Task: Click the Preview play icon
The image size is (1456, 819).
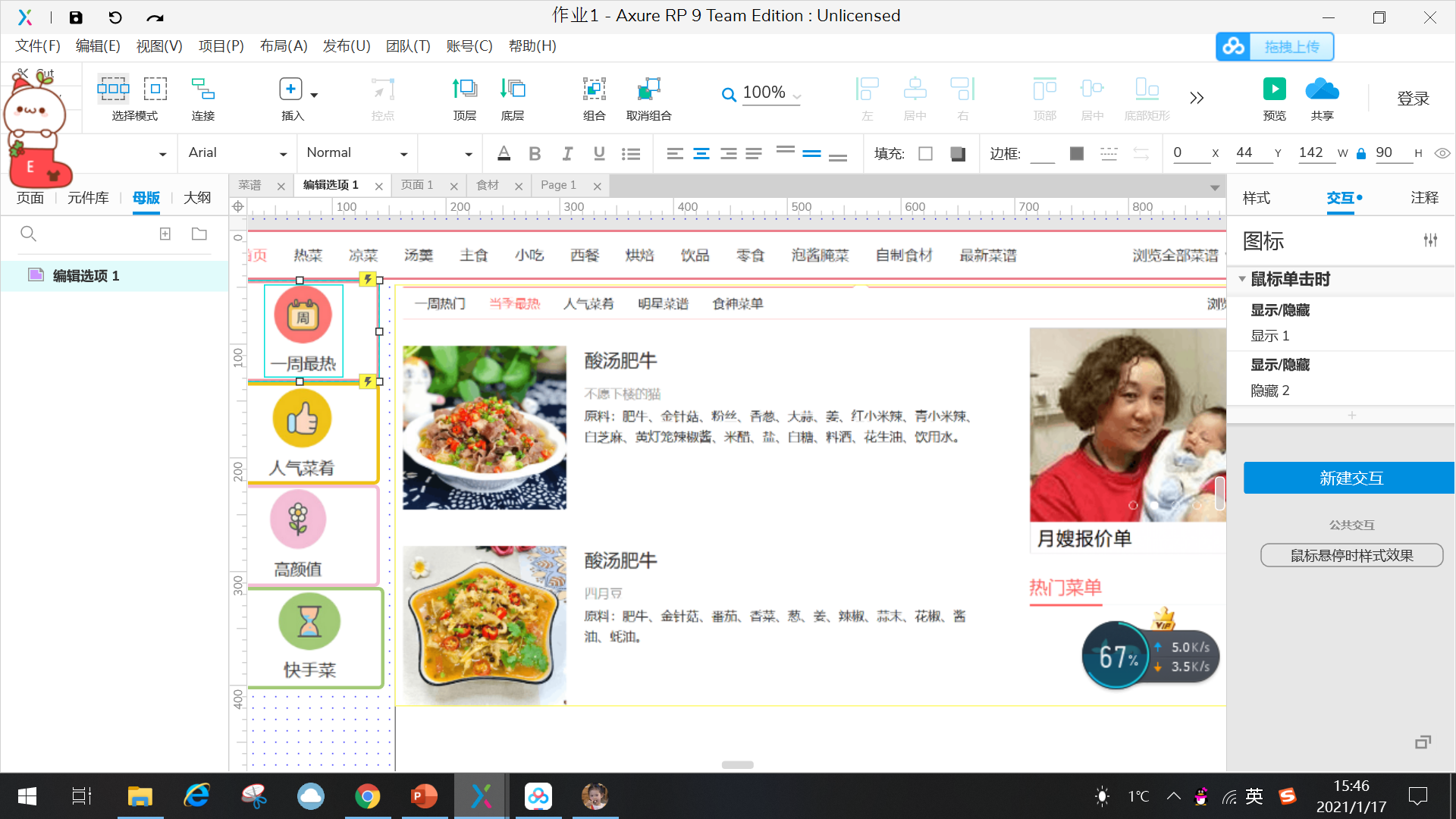Action: click(1274, 89)
